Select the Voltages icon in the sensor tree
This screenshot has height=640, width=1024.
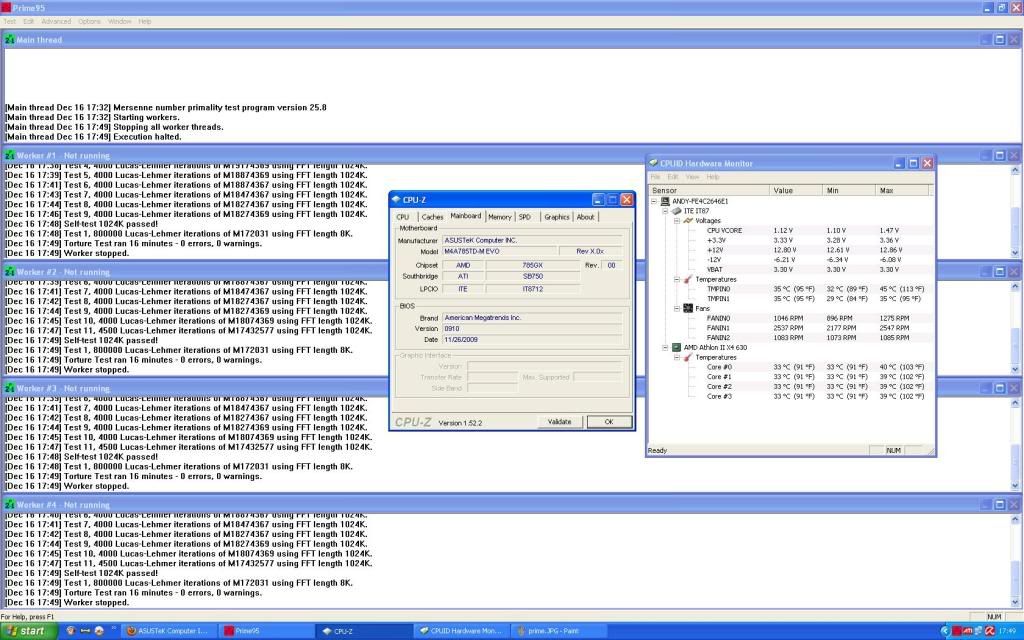pos(688,221)
